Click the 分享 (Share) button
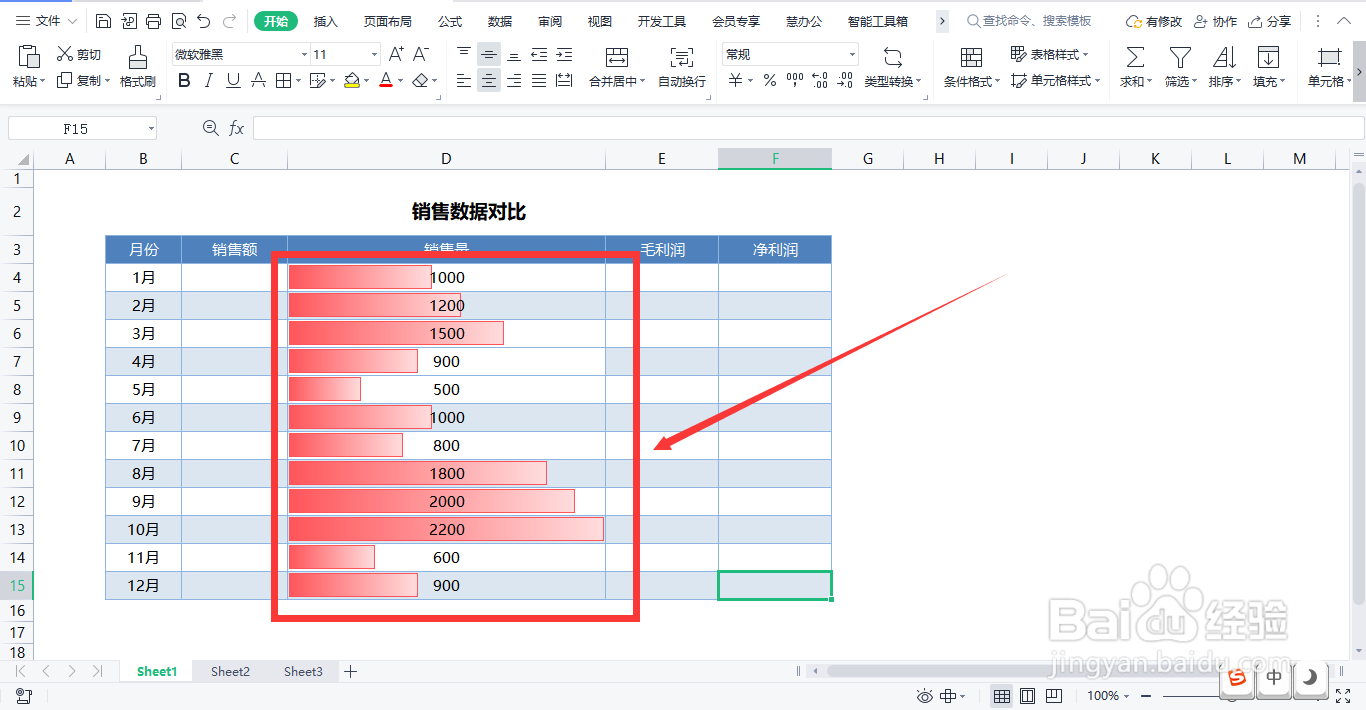1366x710 pixels. [1270, 21]
